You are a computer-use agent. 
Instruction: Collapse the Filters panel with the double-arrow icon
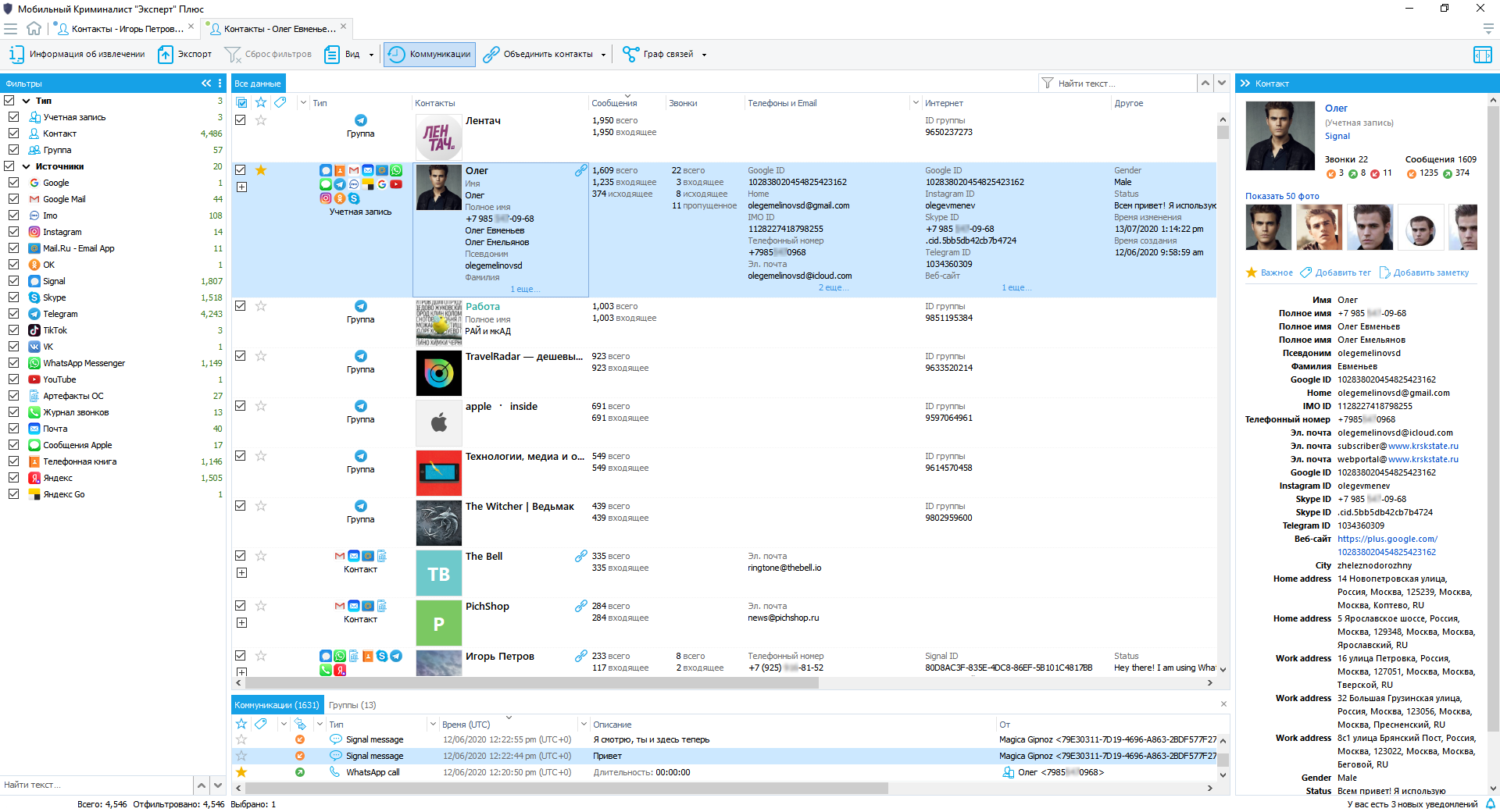206,84
